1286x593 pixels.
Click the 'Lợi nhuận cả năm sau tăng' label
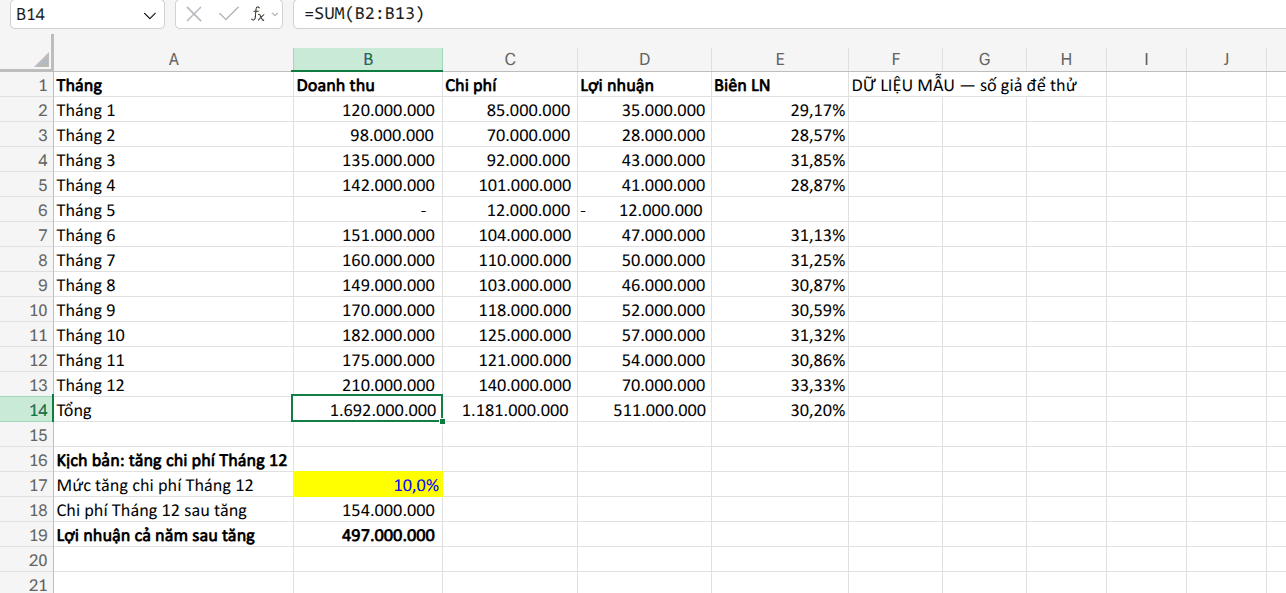tap(173, 535)
